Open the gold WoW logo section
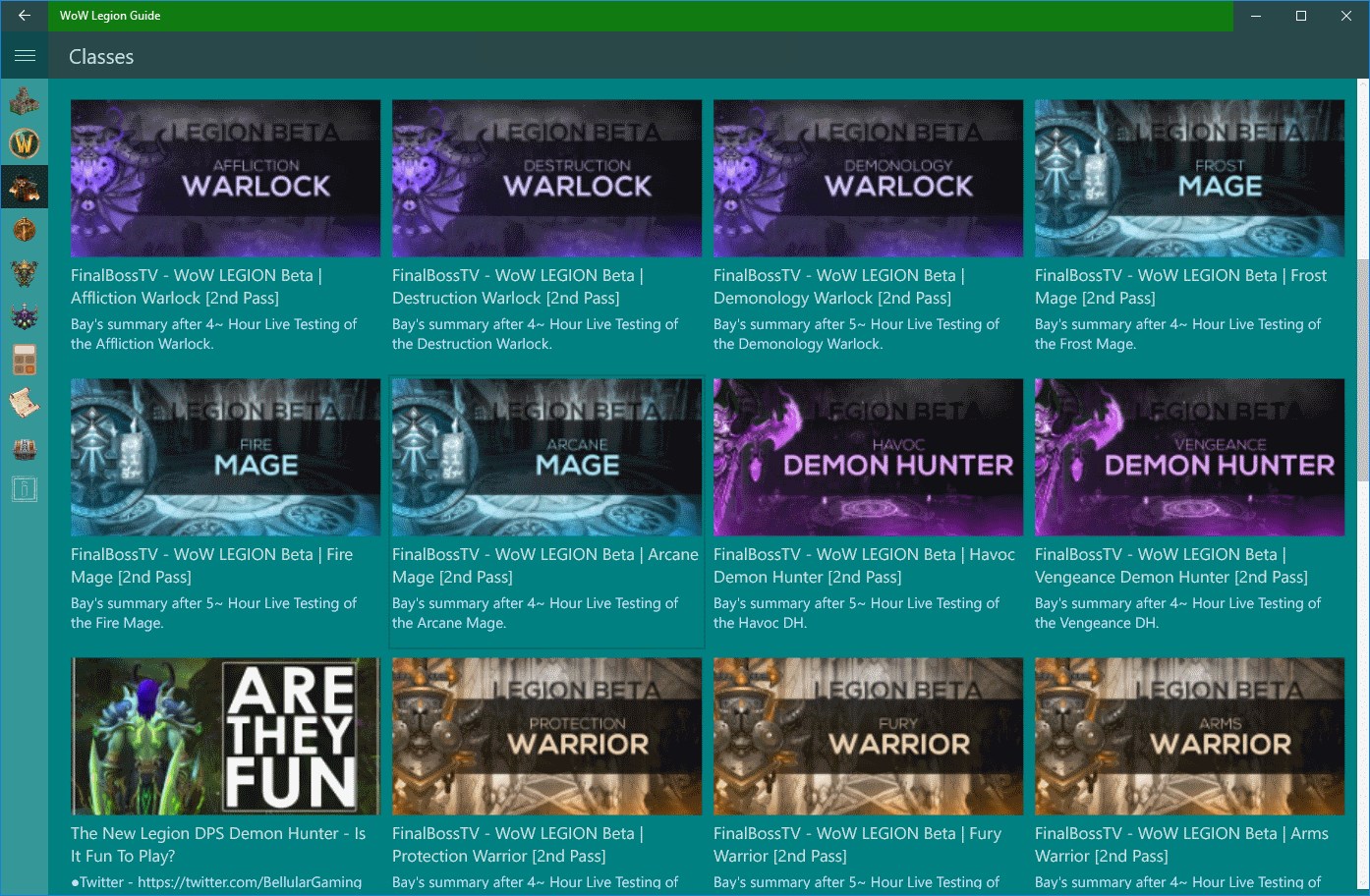Screen dimensions: 1370x896 click(25, 143)
